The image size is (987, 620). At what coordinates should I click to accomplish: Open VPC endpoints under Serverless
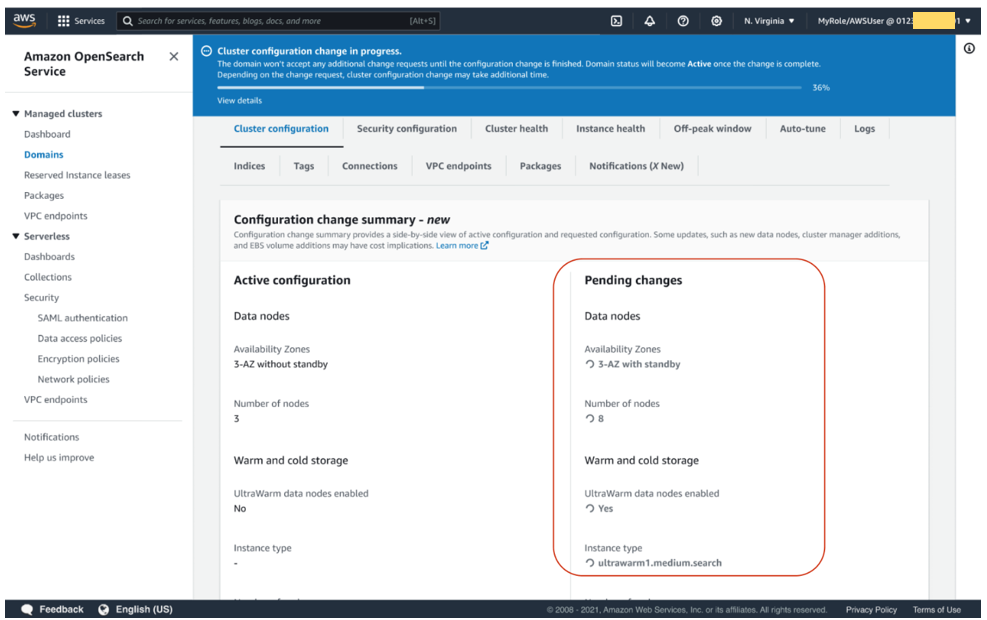click(x=55, y=400)
